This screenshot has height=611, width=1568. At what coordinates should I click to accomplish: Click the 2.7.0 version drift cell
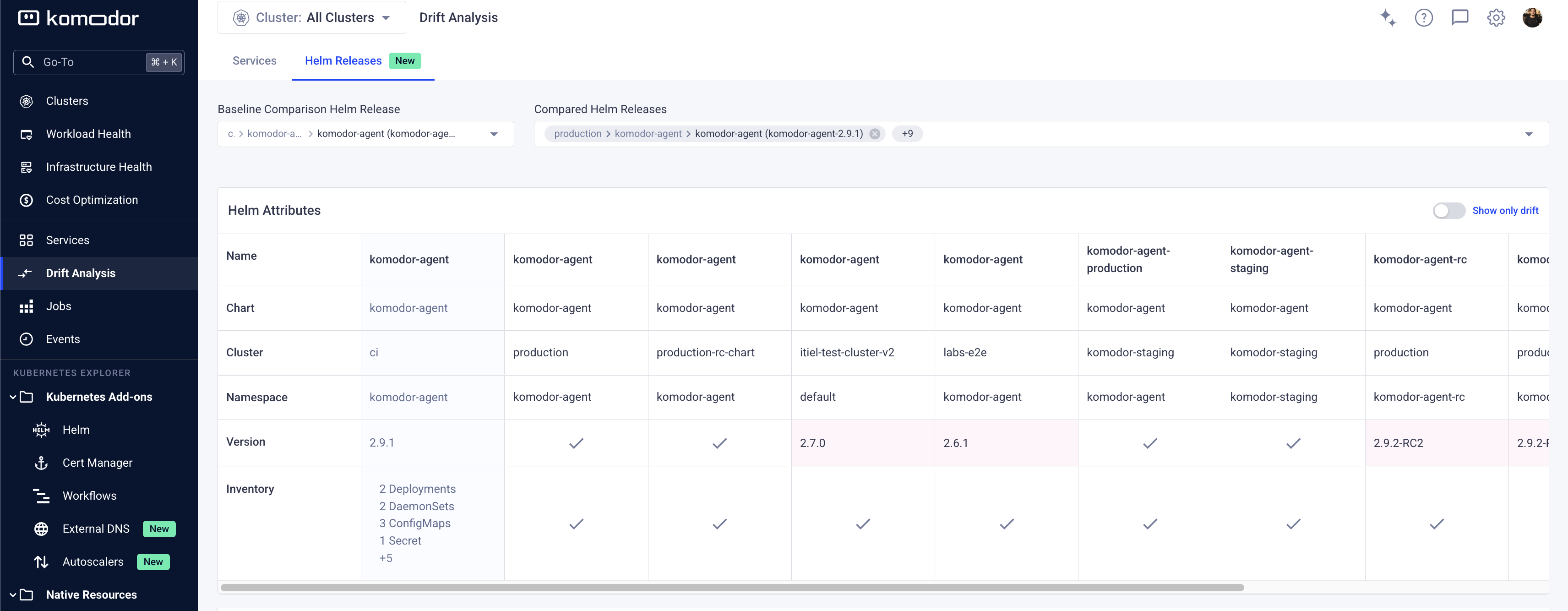click(862, 443)
